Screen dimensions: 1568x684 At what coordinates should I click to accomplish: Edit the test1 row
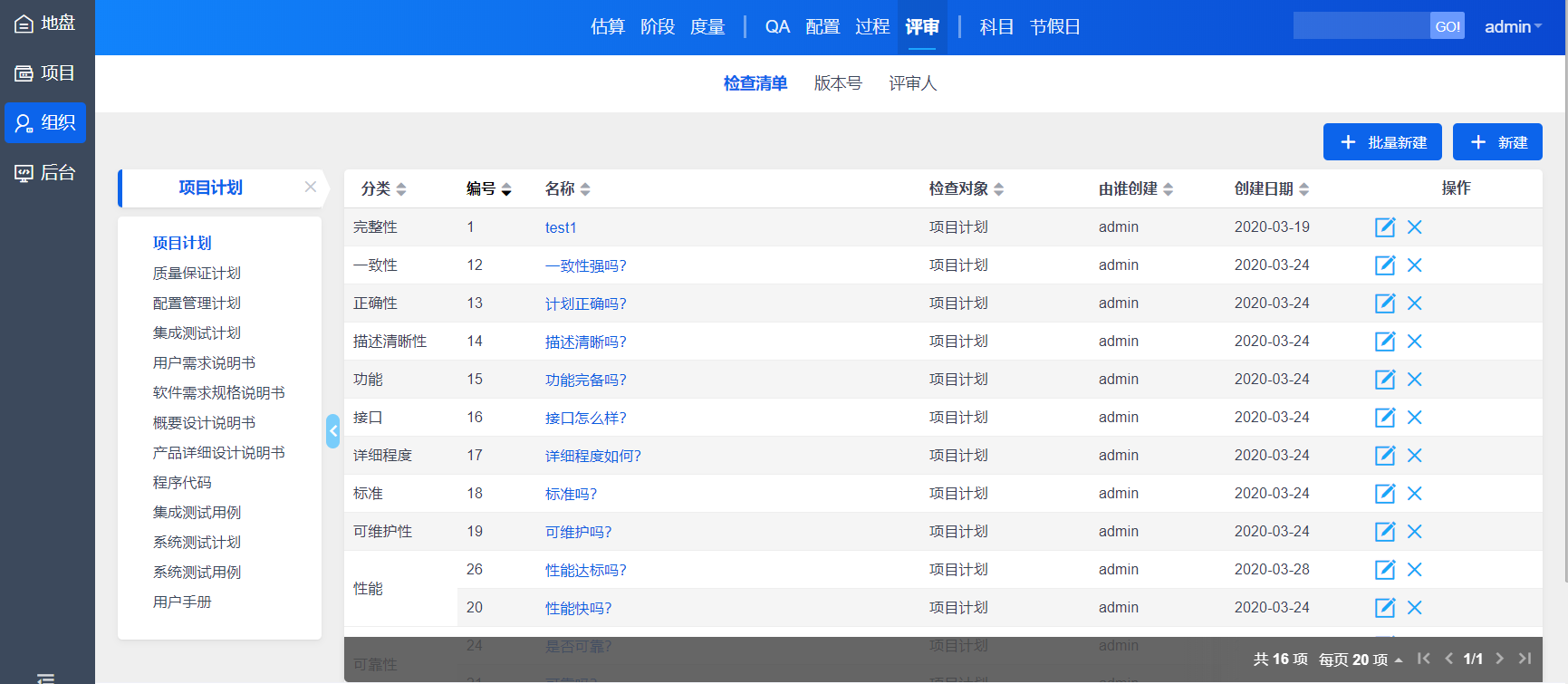click(x=1385, y=227)
